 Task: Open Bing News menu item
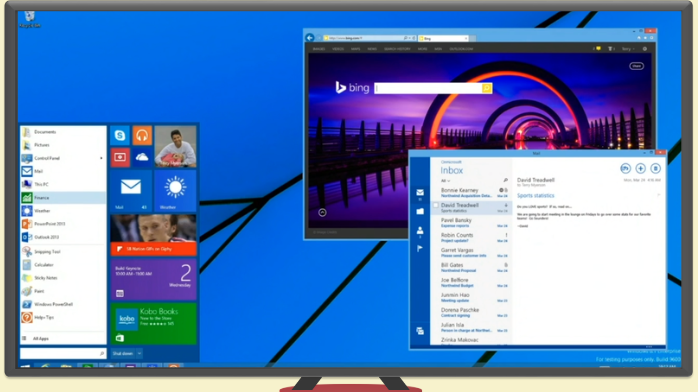pos(372,49)
